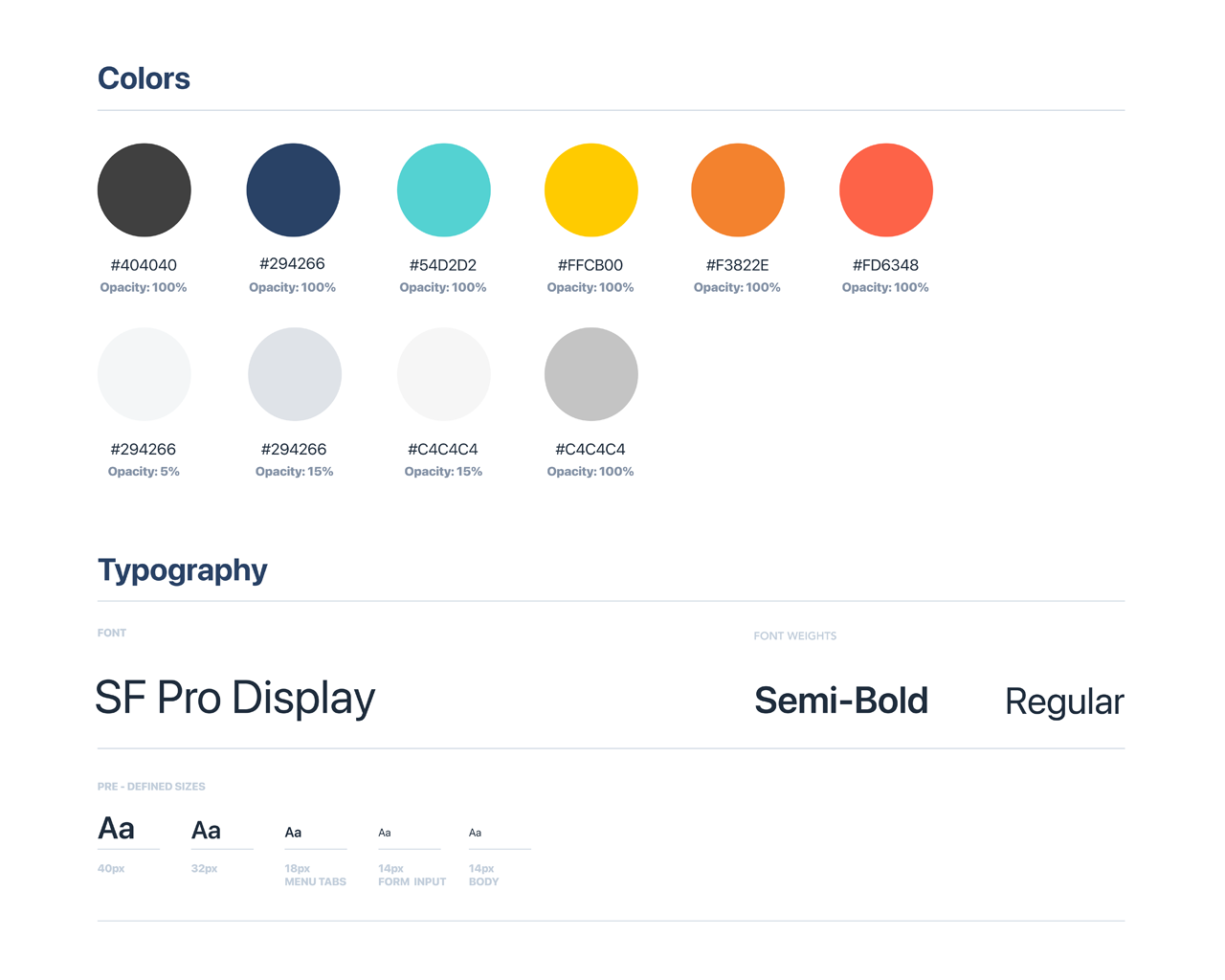Screen dimensions: 1225x980
Task: Click the Typography section heading
Action: point(183,570)
